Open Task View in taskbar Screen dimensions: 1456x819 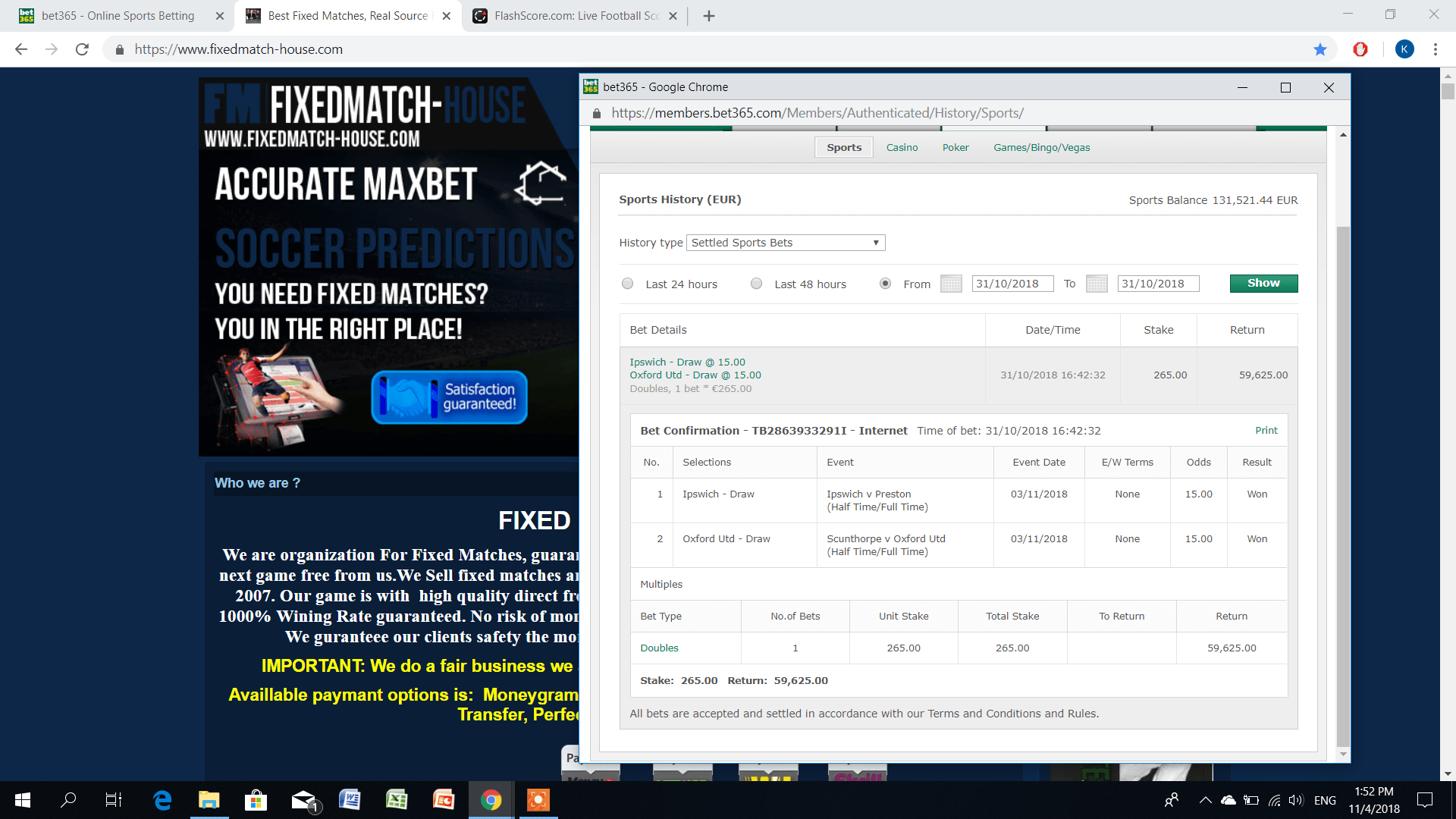click(114, 800)
